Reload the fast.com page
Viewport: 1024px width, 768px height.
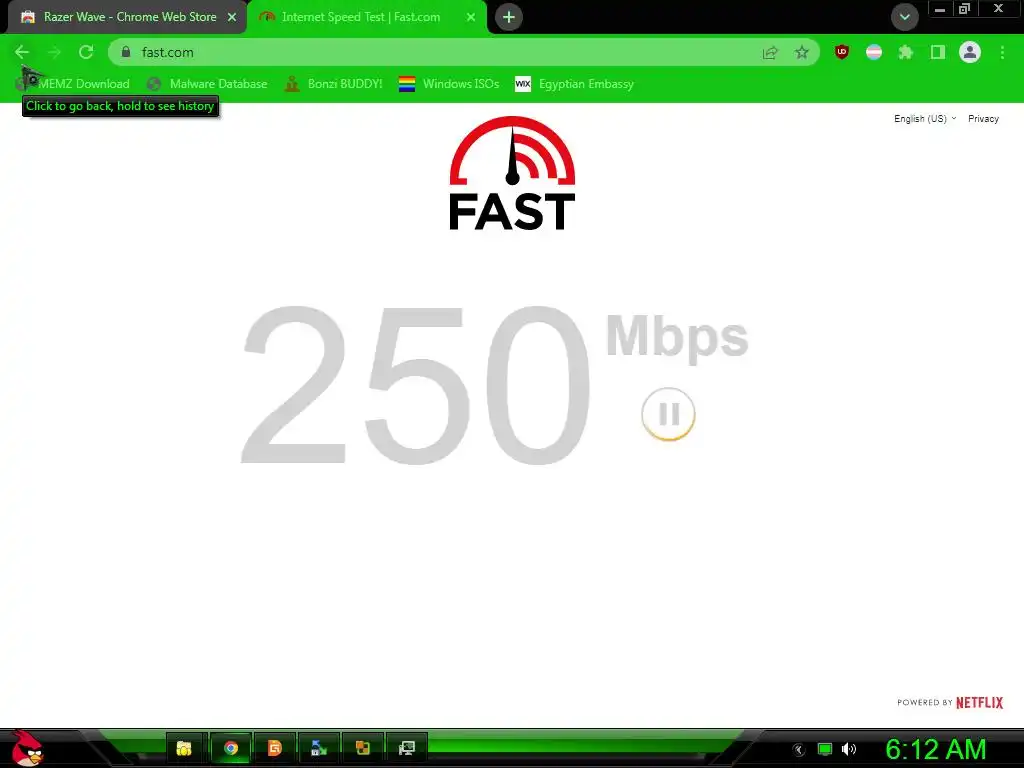click(86, 52)
